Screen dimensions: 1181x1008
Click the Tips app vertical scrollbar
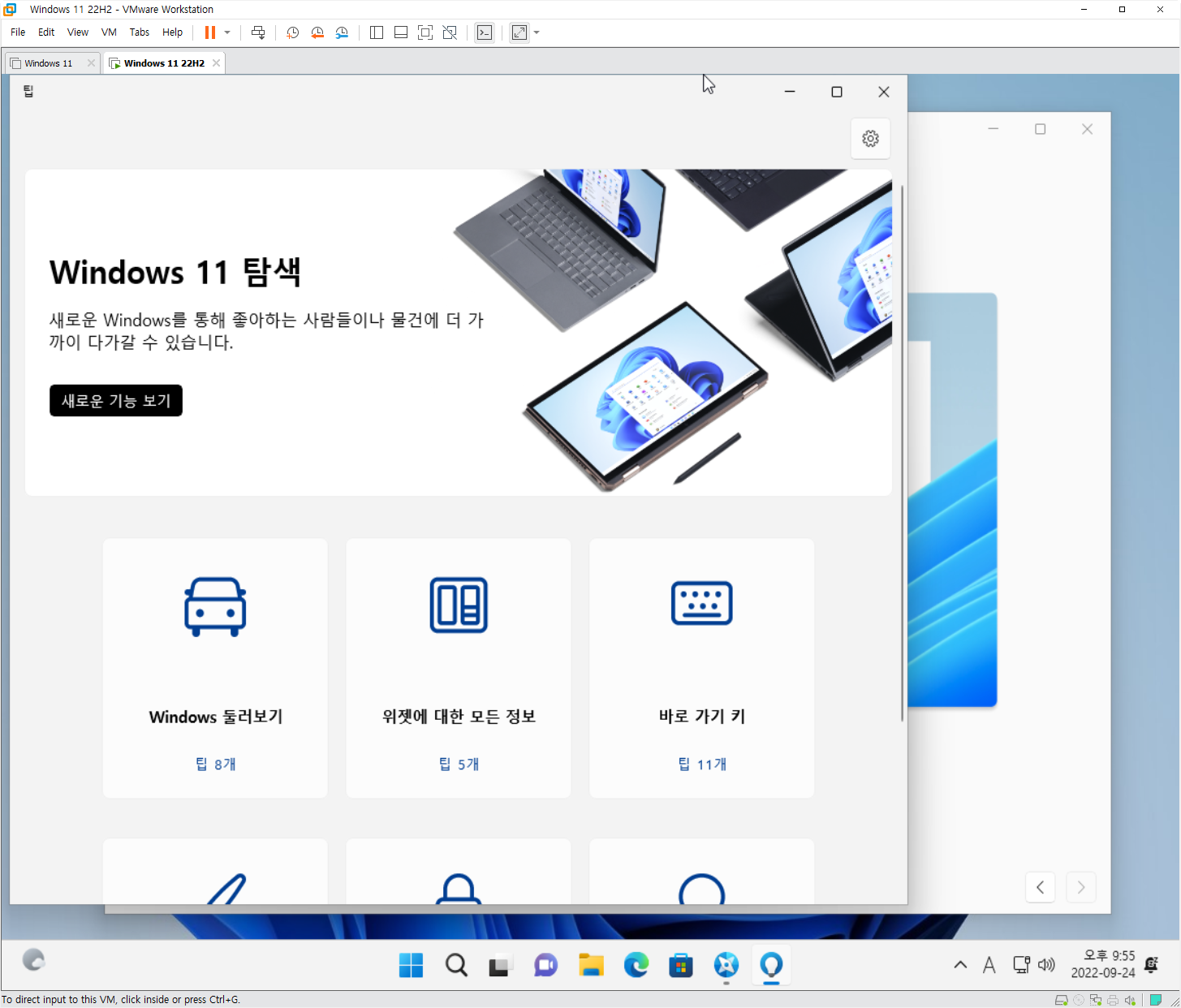point(902,453)
